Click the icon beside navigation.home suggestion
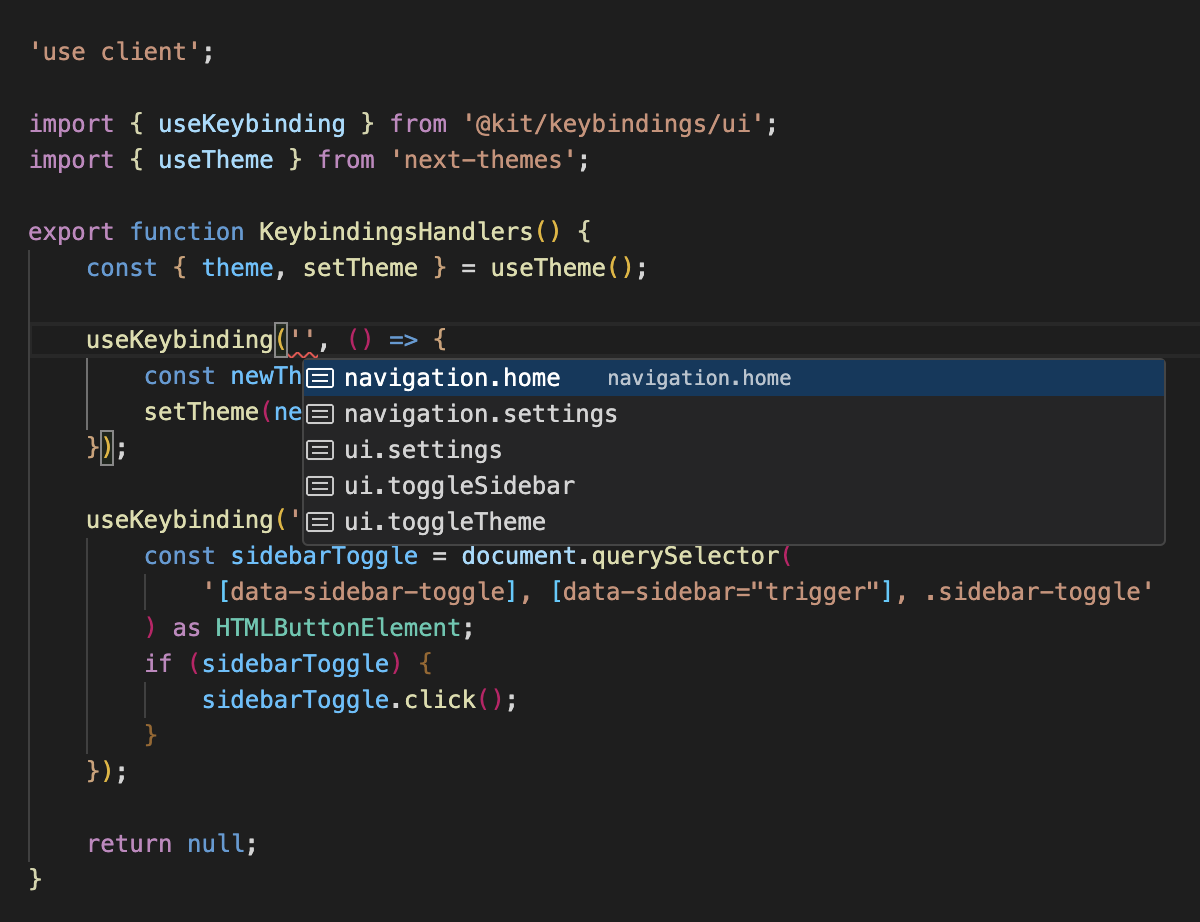Image resolution: width=1200 pixels, height=922 pixels. pyautogui.click(x=320, y=377)
